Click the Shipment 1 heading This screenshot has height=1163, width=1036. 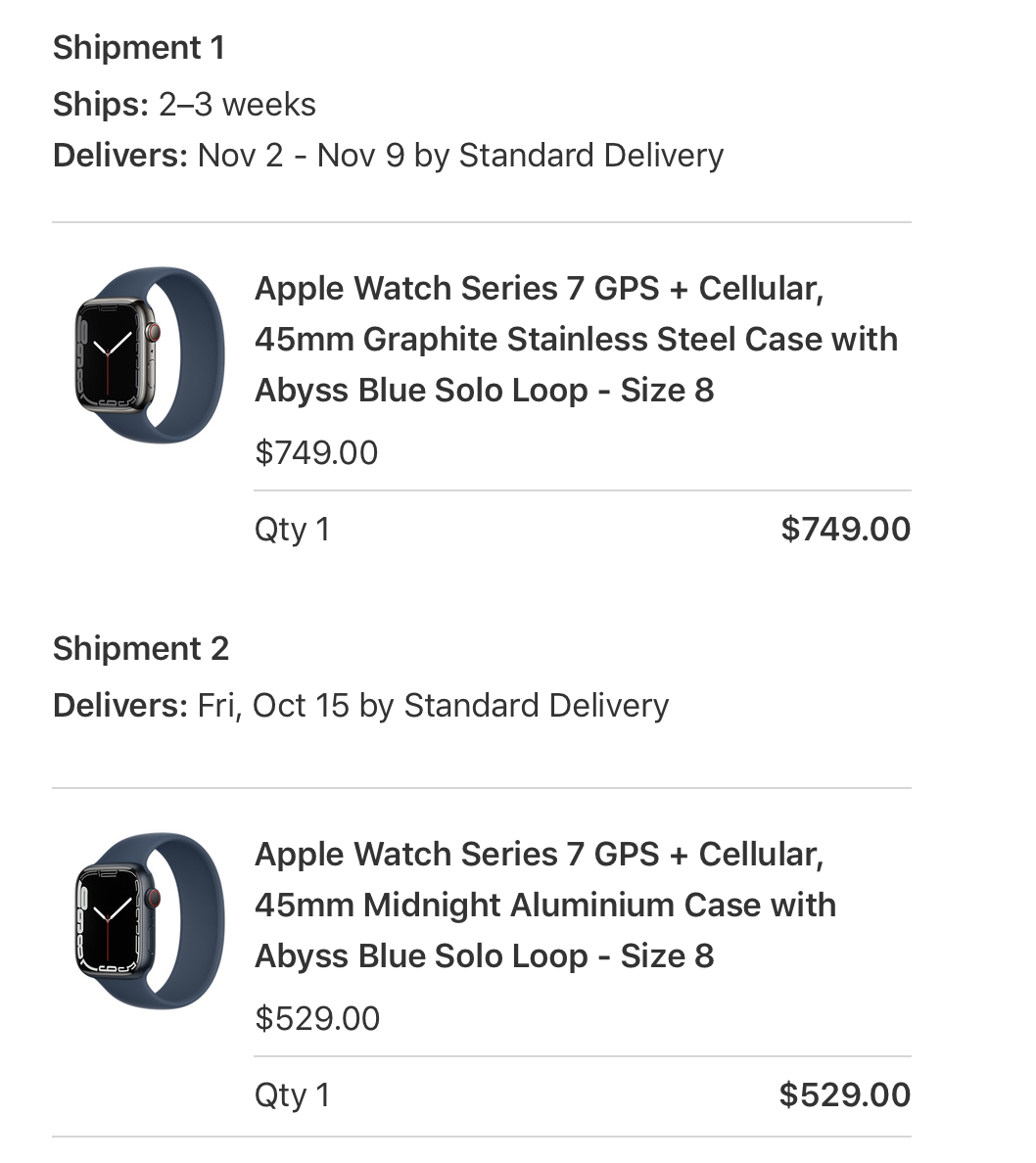pos(139,47)
